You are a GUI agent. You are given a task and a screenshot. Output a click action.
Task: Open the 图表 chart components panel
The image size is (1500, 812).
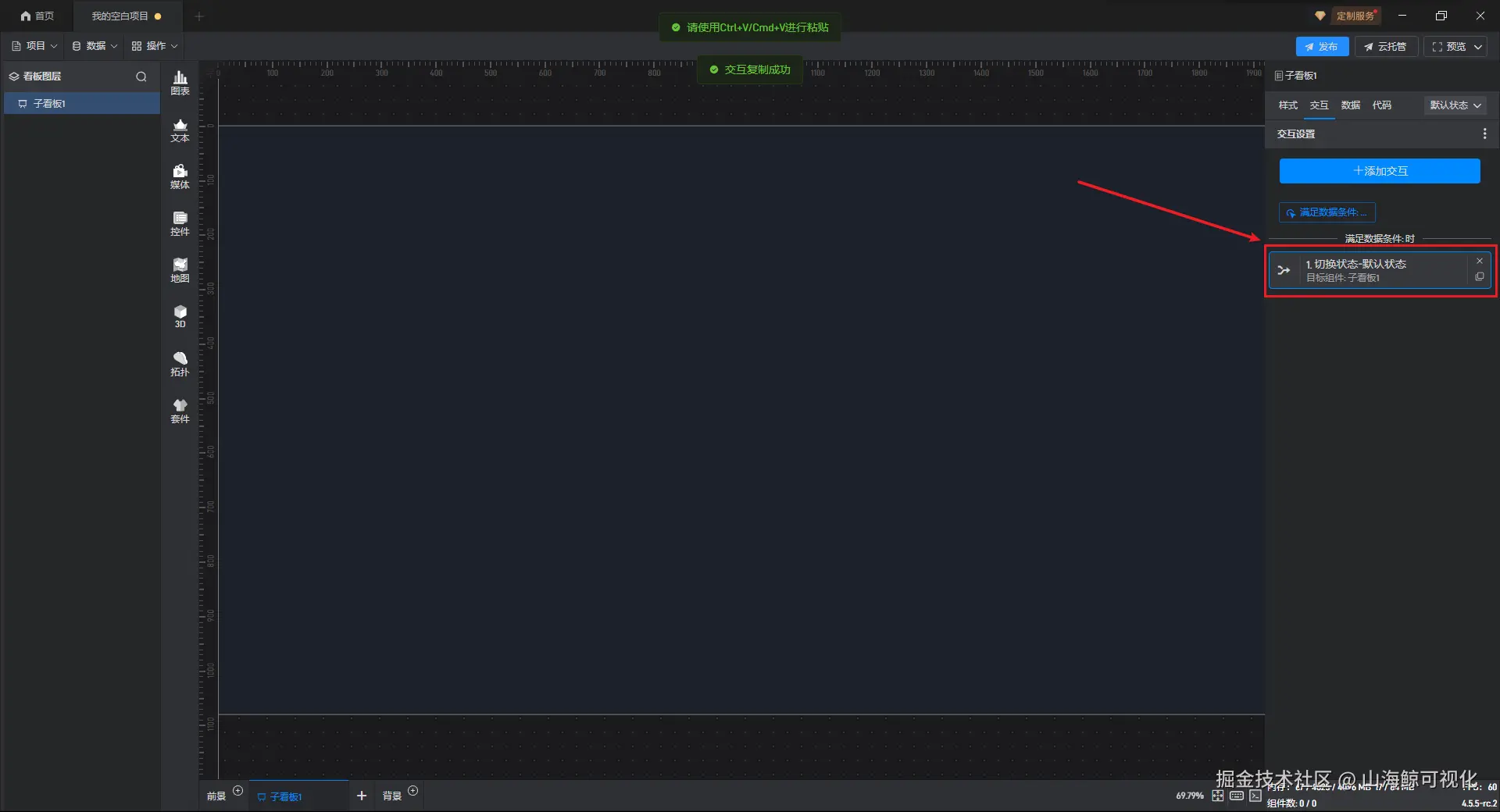[180, 83]
